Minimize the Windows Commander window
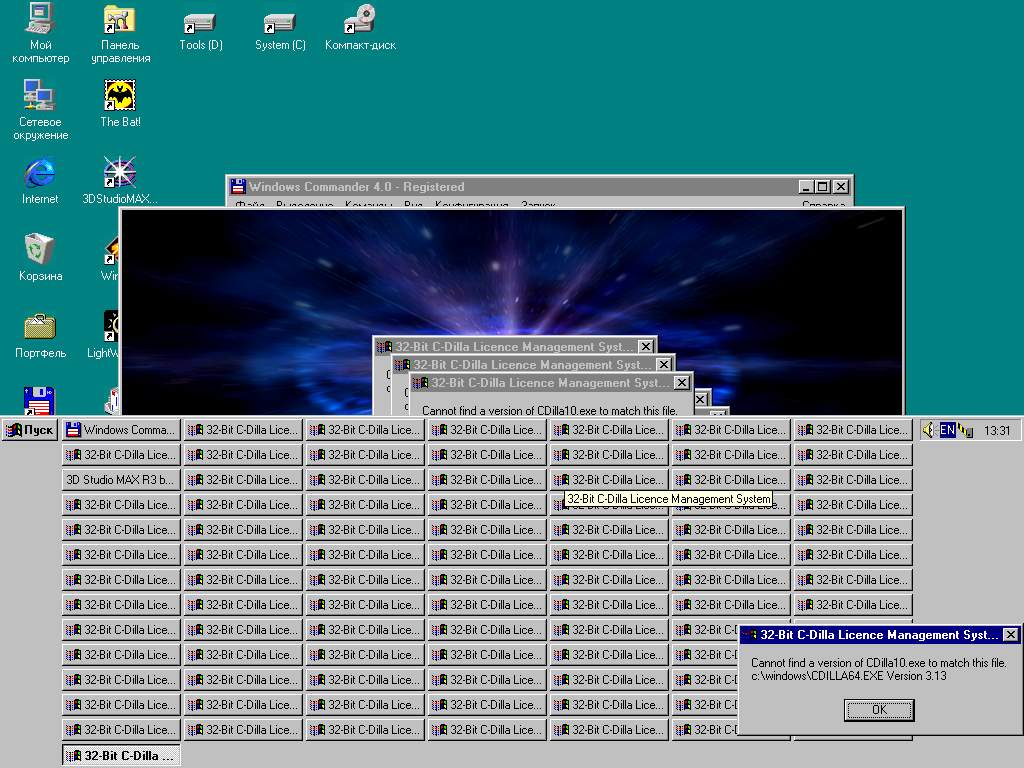 point(807,187)
